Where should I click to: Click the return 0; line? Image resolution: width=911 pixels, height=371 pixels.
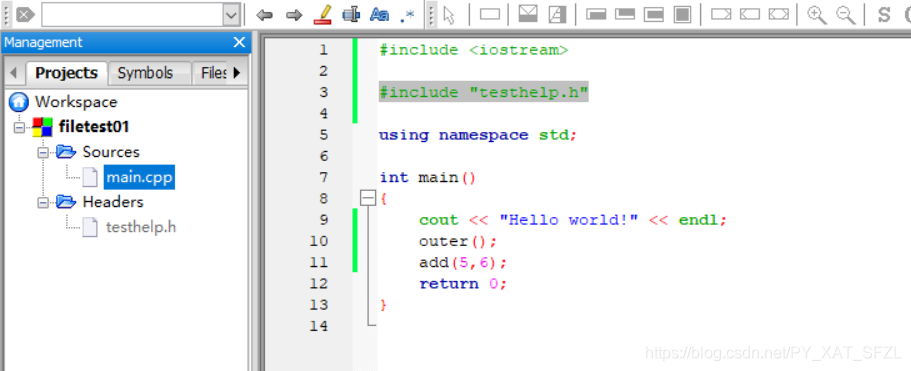point(463,284)
